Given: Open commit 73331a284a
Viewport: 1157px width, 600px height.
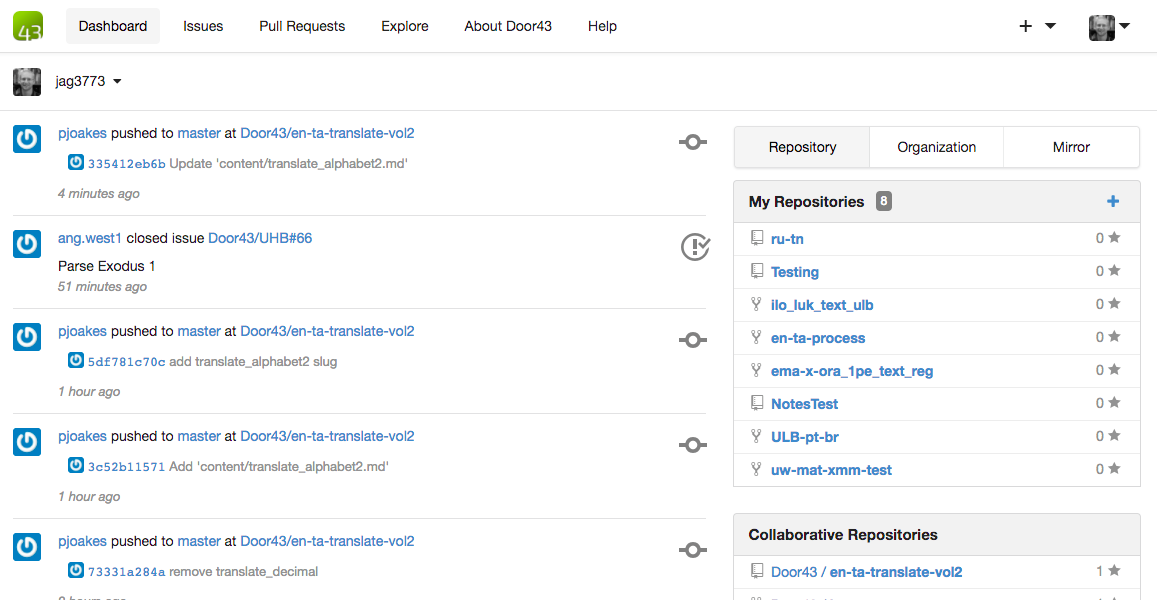Looking at the screenshot, I should coord(126,572).
